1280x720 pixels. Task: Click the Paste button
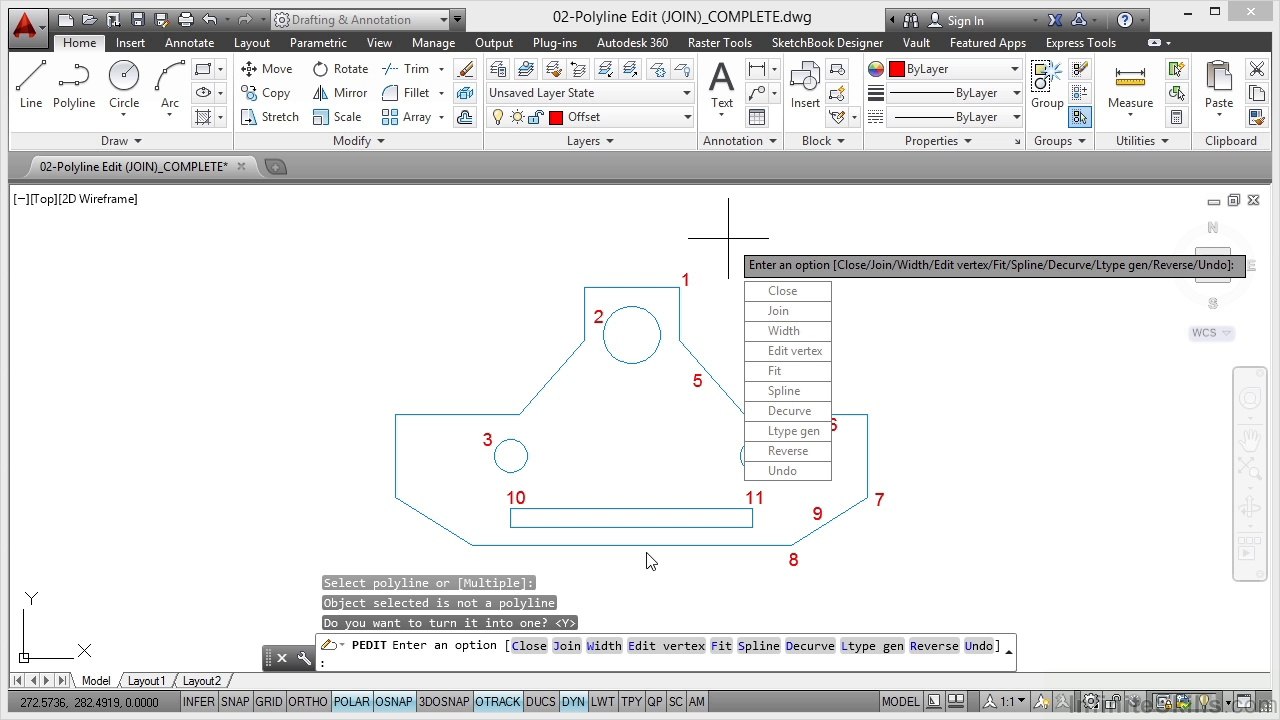click(x=1218, y=85)
